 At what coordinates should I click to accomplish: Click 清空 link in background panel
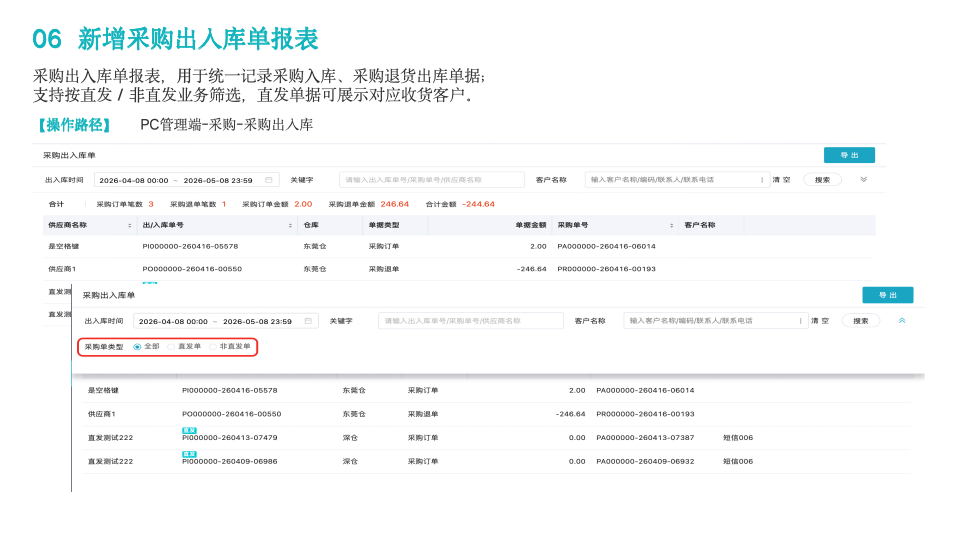pyautogui.click(x=781, y=180)
